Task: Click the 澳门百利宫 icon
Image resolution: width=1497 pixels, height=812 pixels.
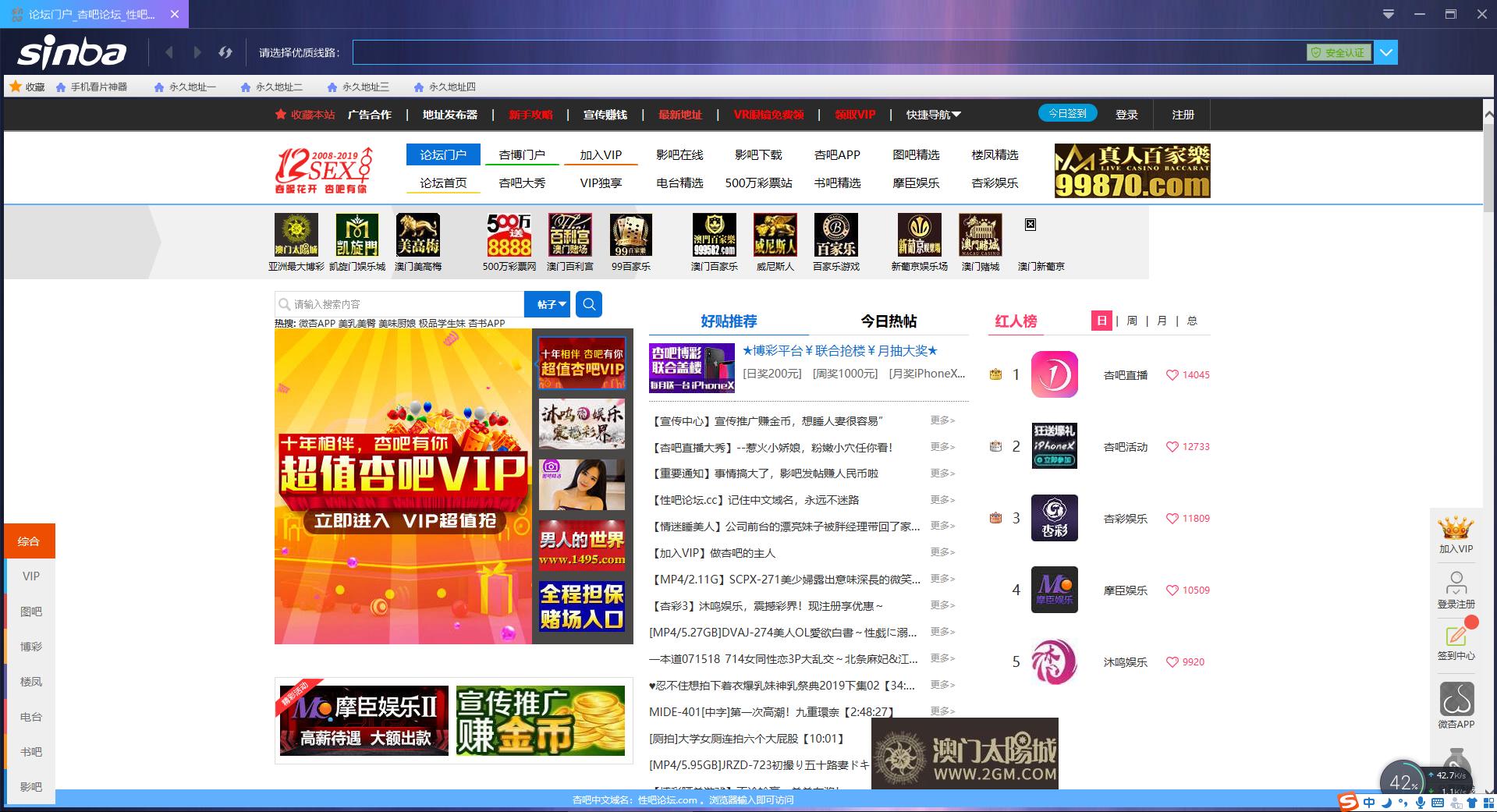Action: click(570, 235)
